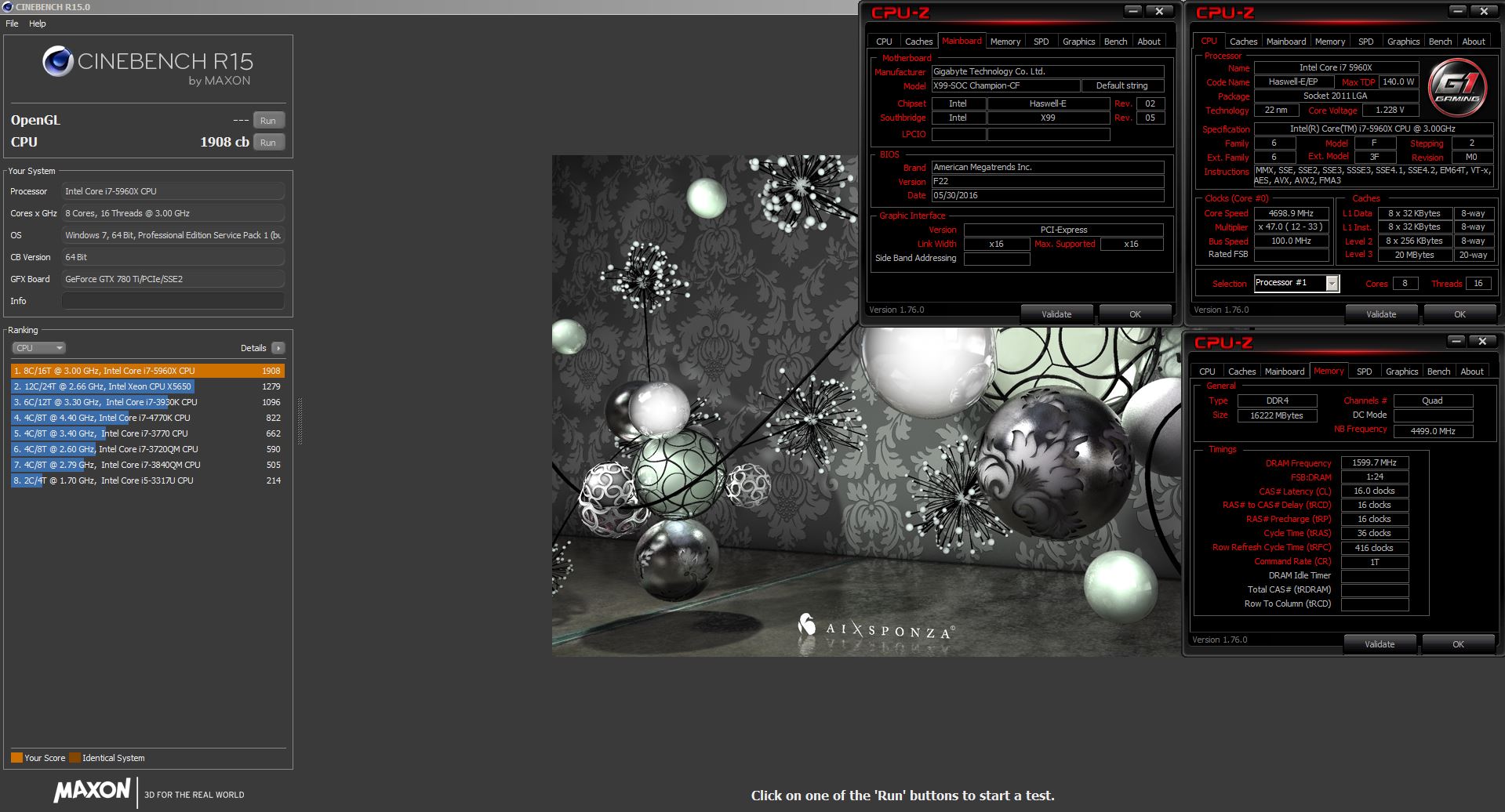The height and width of the screenshot is (812, 1505).
Task: Open Graphics tab in Mainboard CPU-Z window
Action: coord(1078,42)
